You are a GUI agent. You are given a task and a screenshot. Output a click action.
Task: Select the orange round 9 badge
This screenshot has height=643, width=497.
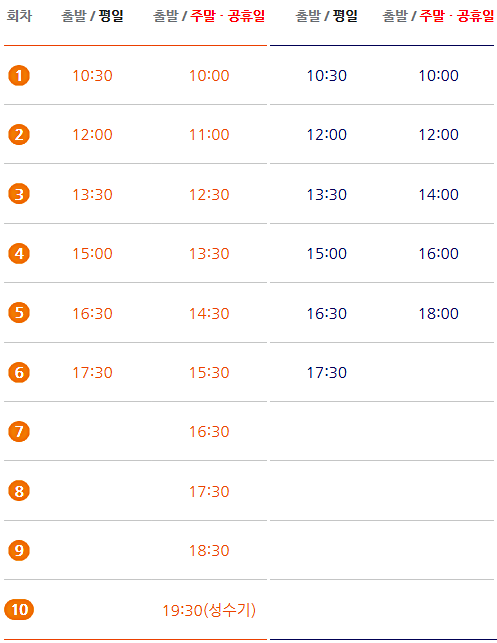click(x=19, y=550)
